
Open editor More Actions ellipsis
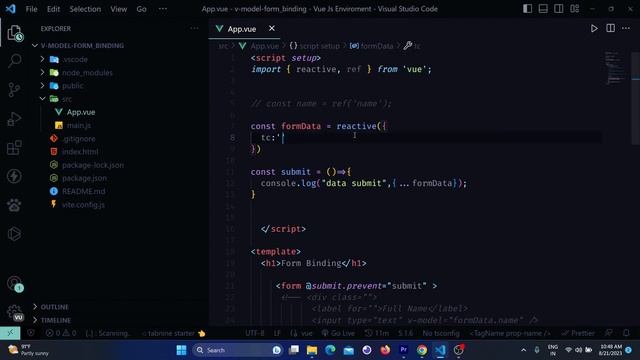626,28
